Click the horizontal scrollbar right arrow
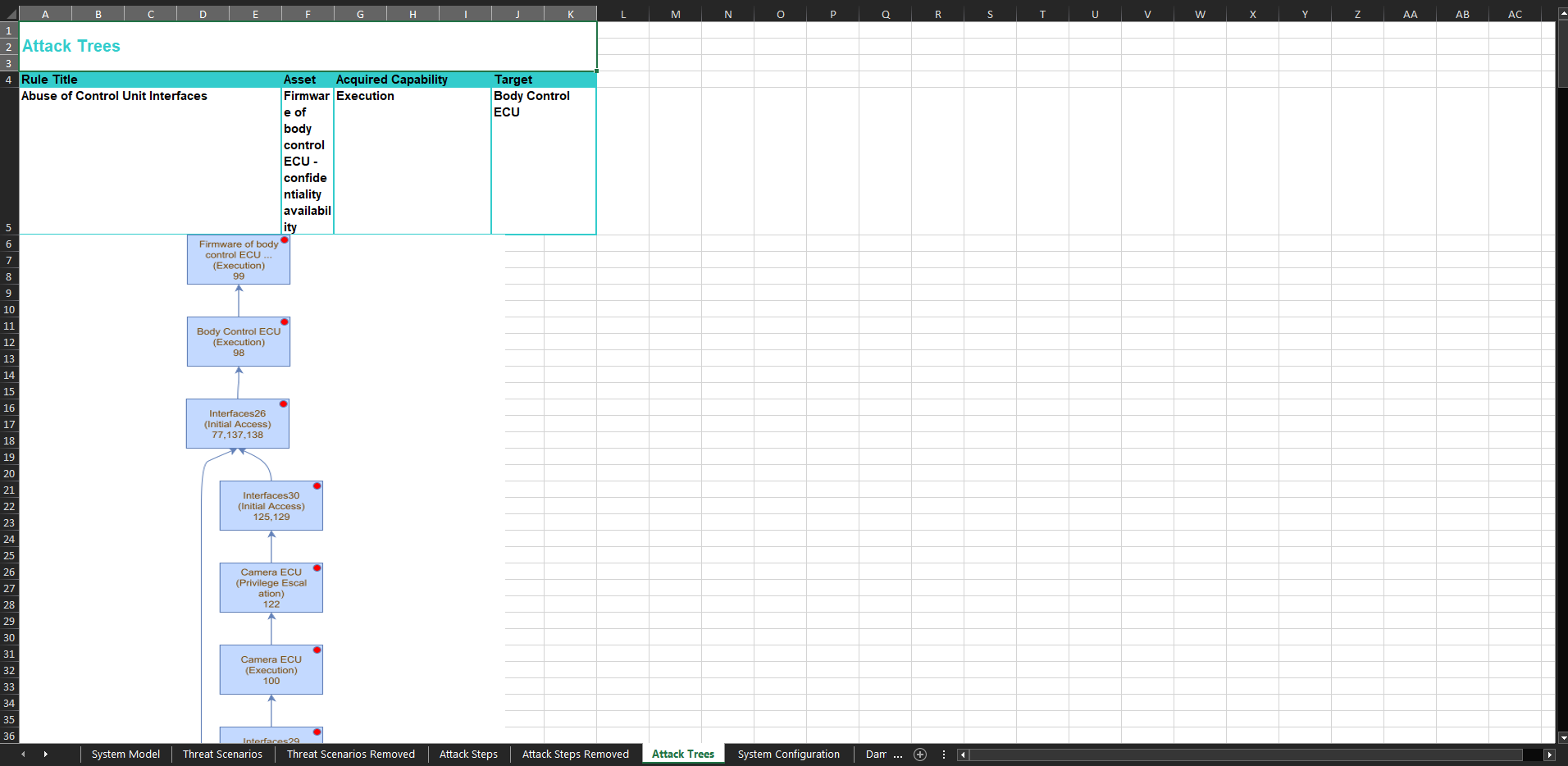Screen dimensions: 1568x766 (1549, 755)
